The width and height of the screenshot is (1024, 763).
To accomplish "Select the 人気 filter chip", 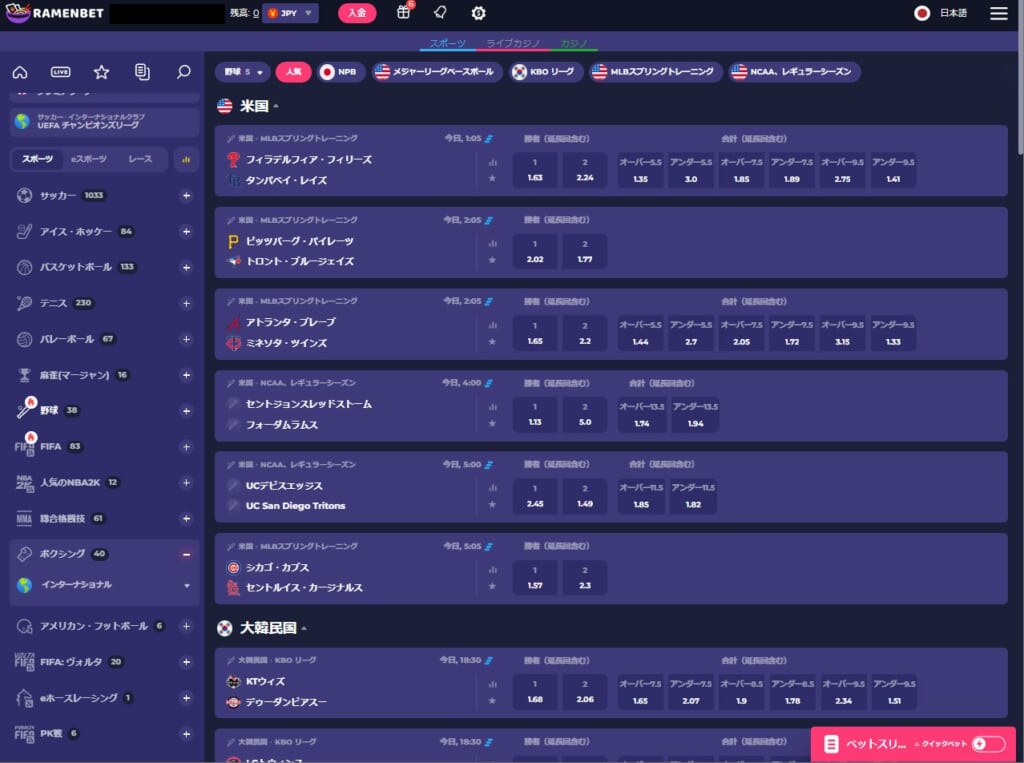I will tap(293, 72).
